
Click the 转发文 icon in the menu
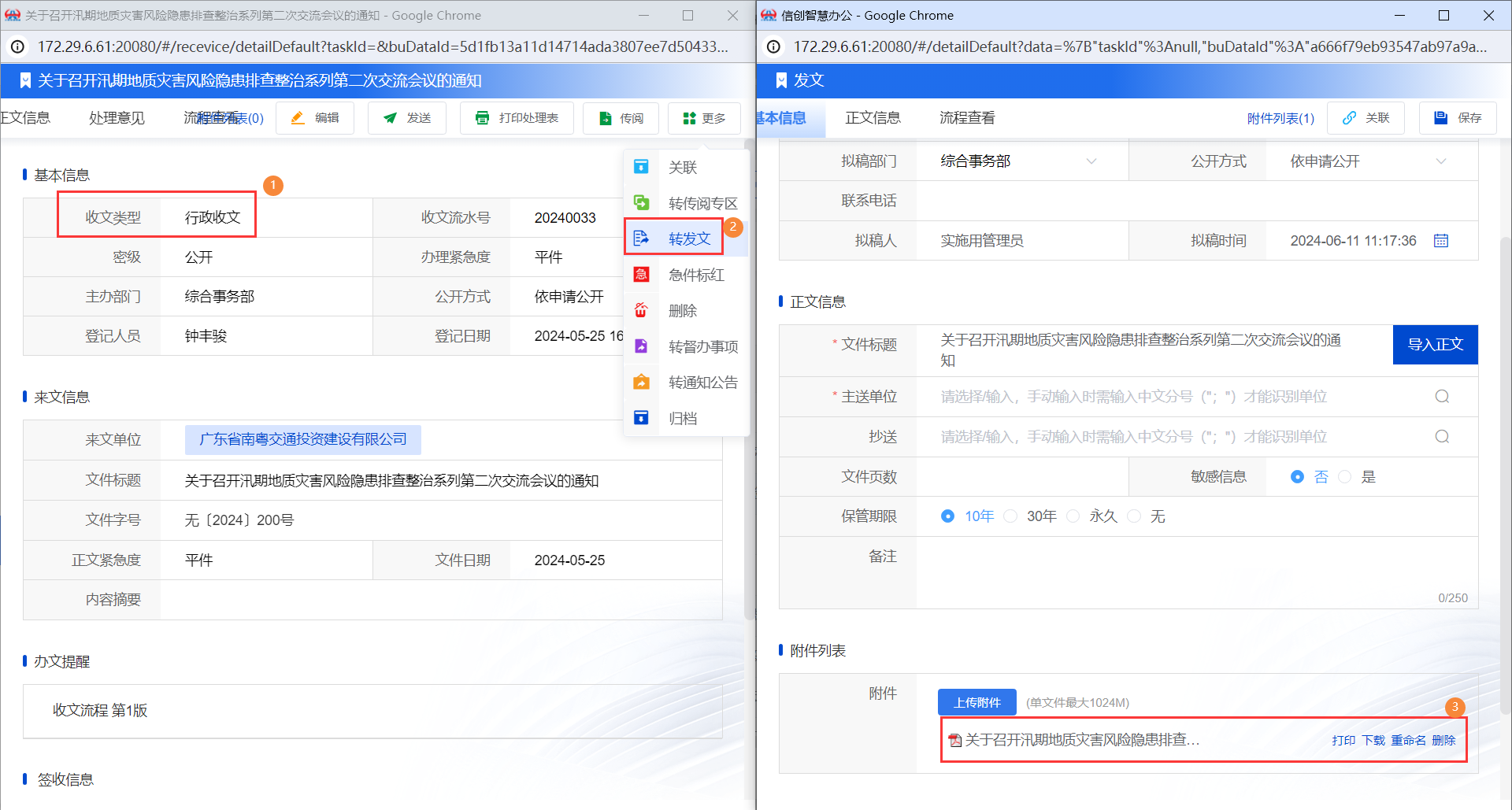point(641,239)
